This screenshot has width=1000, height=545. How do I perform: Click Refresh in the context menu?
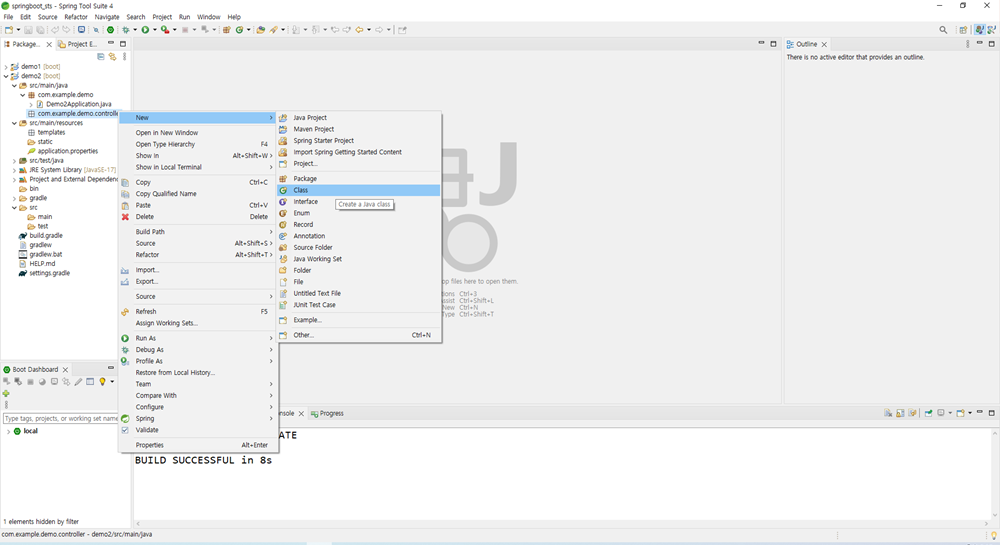(x=197, y=312)
